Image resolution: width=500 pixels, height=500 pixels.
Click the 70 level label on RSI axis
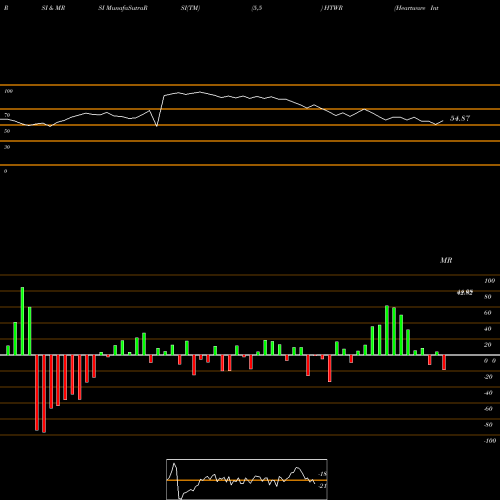pyautogui.click(x=7, y=115)
